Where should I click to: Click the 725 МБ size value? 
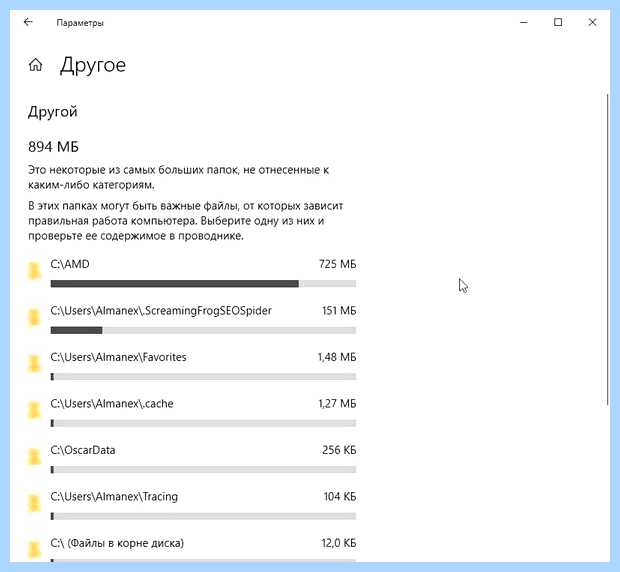tap(337, 264)
